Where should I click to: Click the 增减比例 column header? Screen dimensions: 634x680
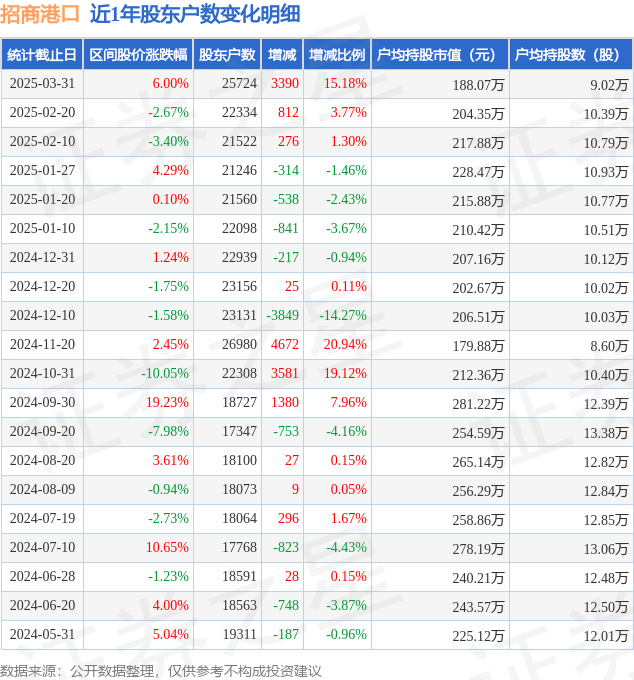tap(337, 55)
